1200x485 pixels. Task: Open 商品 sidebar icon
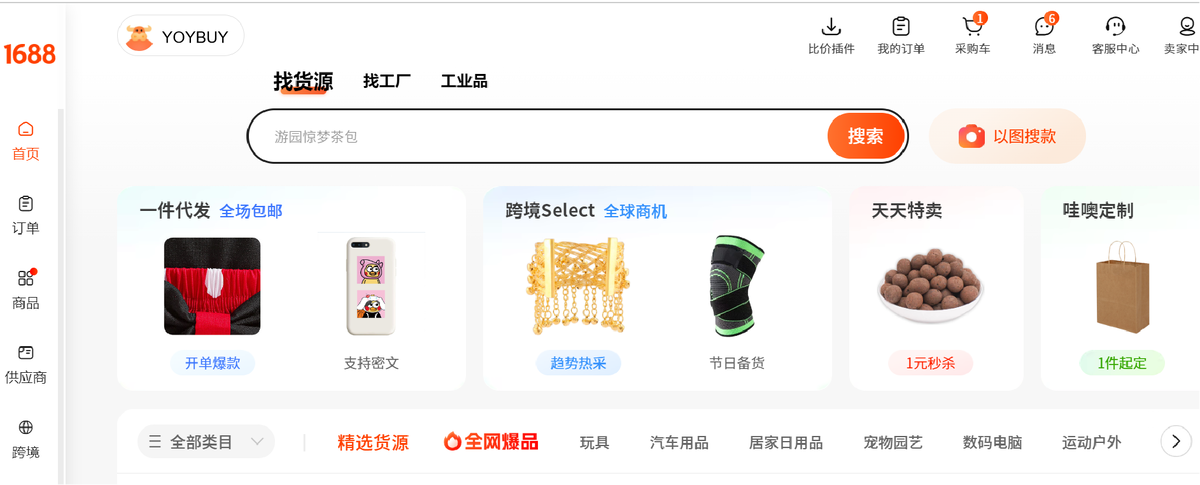coord(26,290)
